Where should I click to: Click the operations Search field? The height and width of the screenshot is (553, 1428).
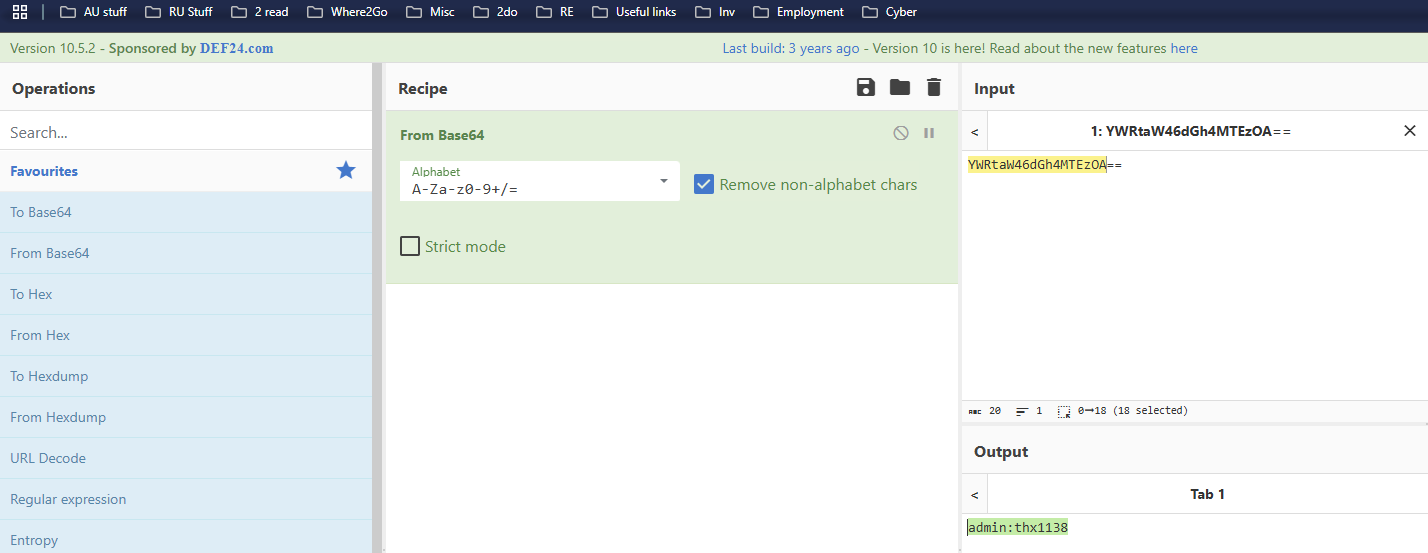coord(185,132)
